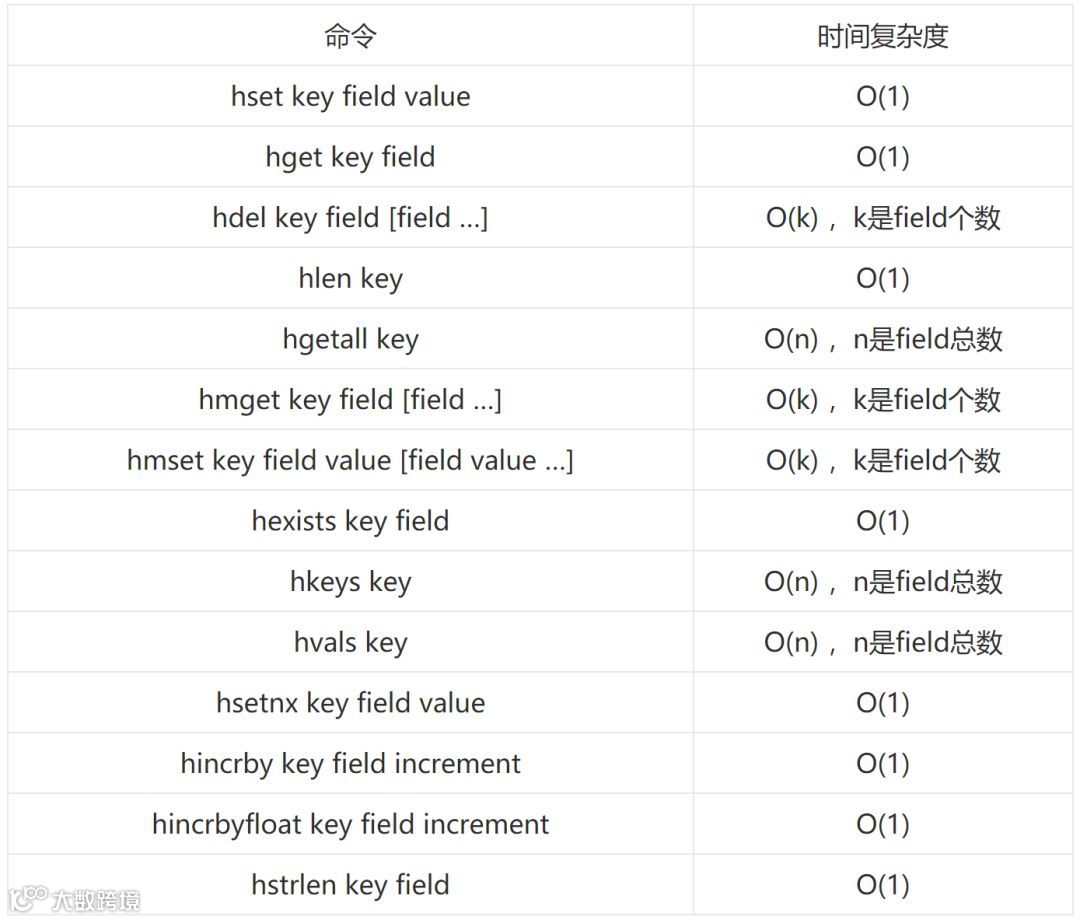Click the 大数跨境 watermark text
Viewport: 1080px width, 920px height.
tap(96, 900)
